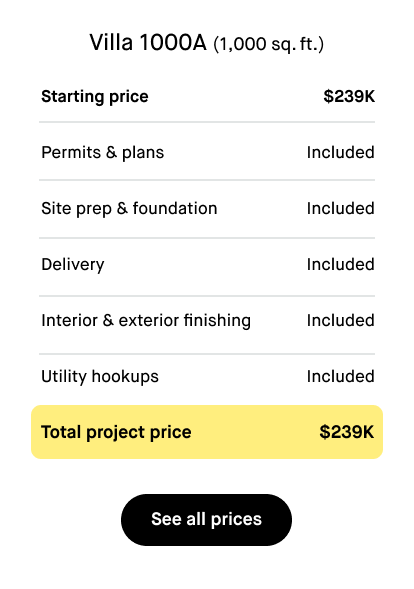Click the yellow Total project price bar
Screen dimensions: 414x589
click(x=207, y=432)
